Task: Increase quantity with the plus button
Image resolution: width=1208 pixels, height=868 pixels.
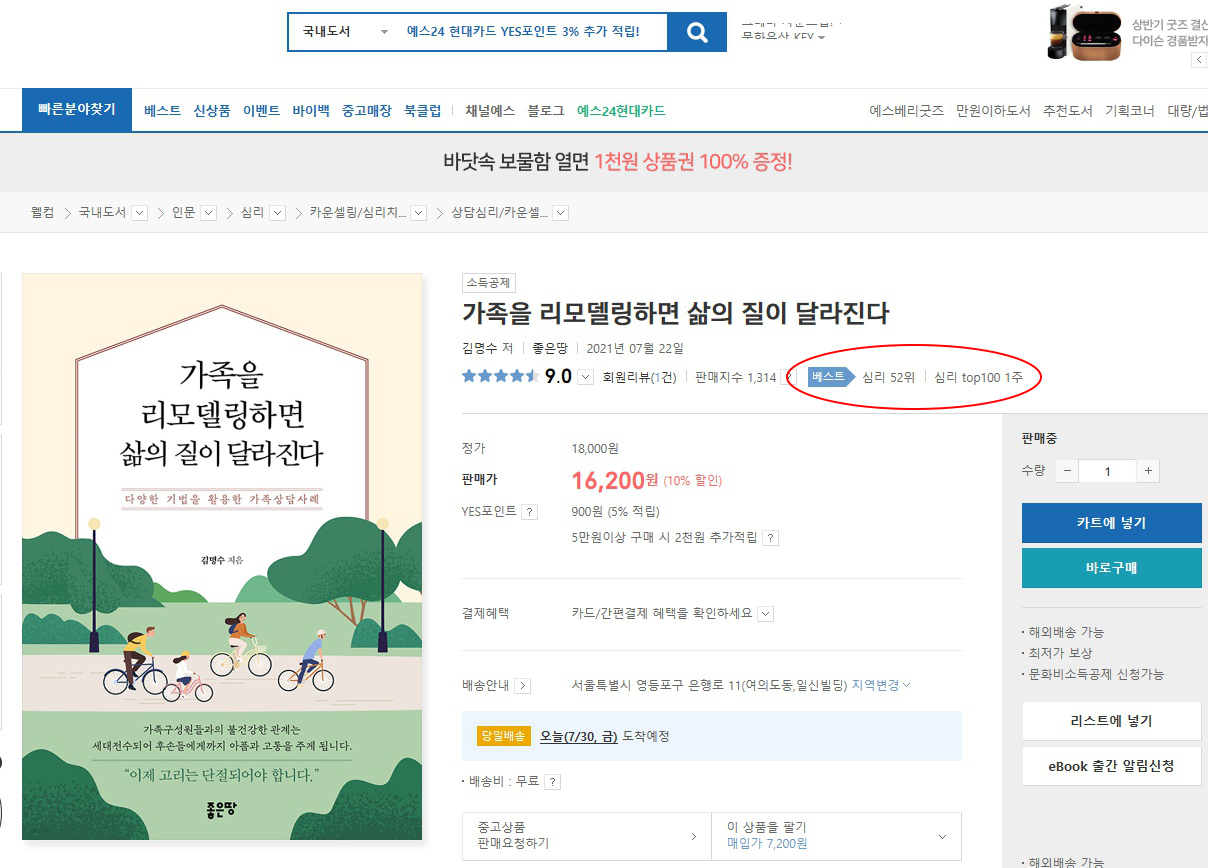Action: coord(1149,471)
